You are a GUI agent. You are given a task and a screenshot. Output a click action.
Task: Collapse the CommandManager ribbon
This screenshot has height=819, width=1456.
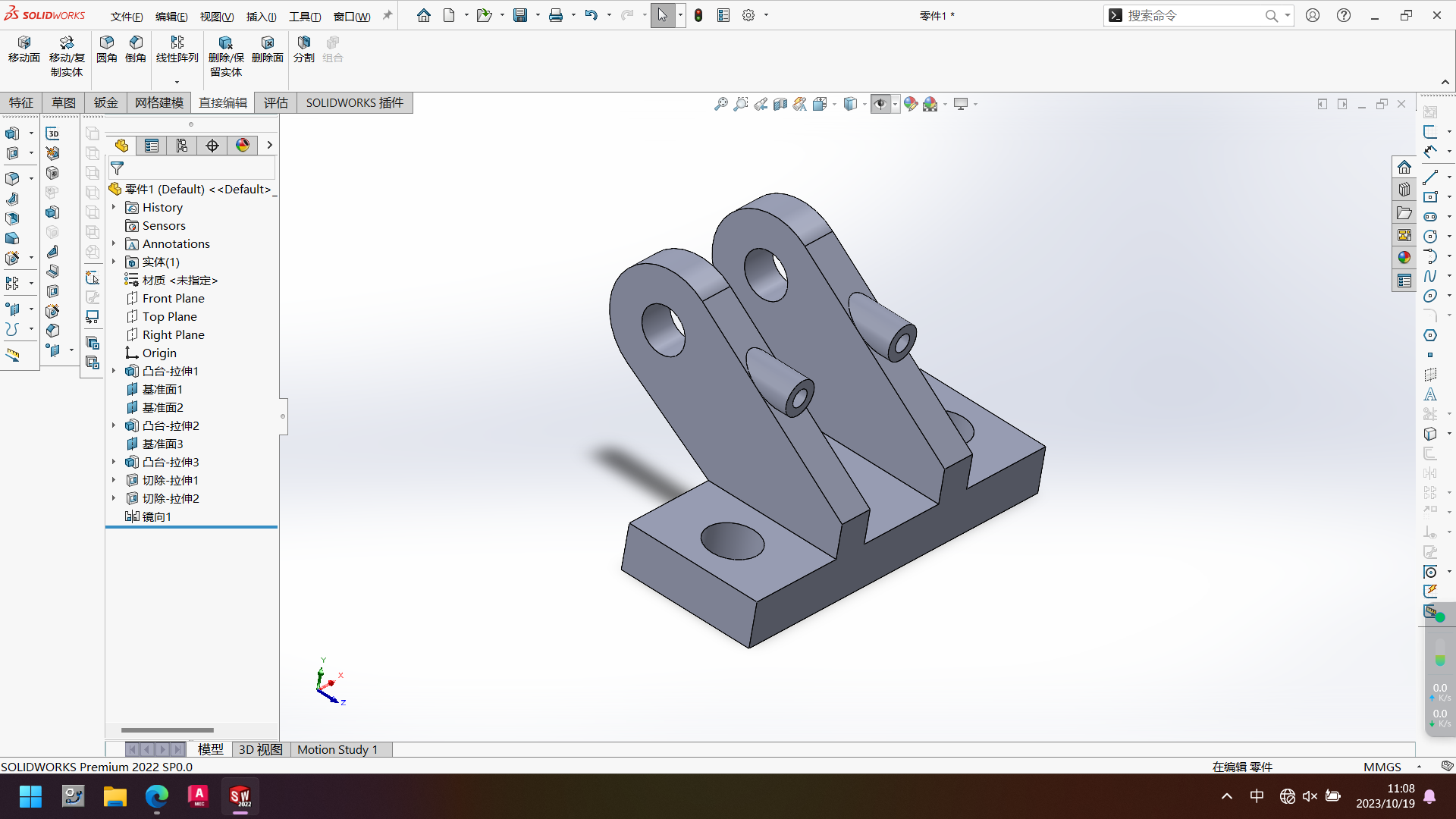coord(1445,82)
